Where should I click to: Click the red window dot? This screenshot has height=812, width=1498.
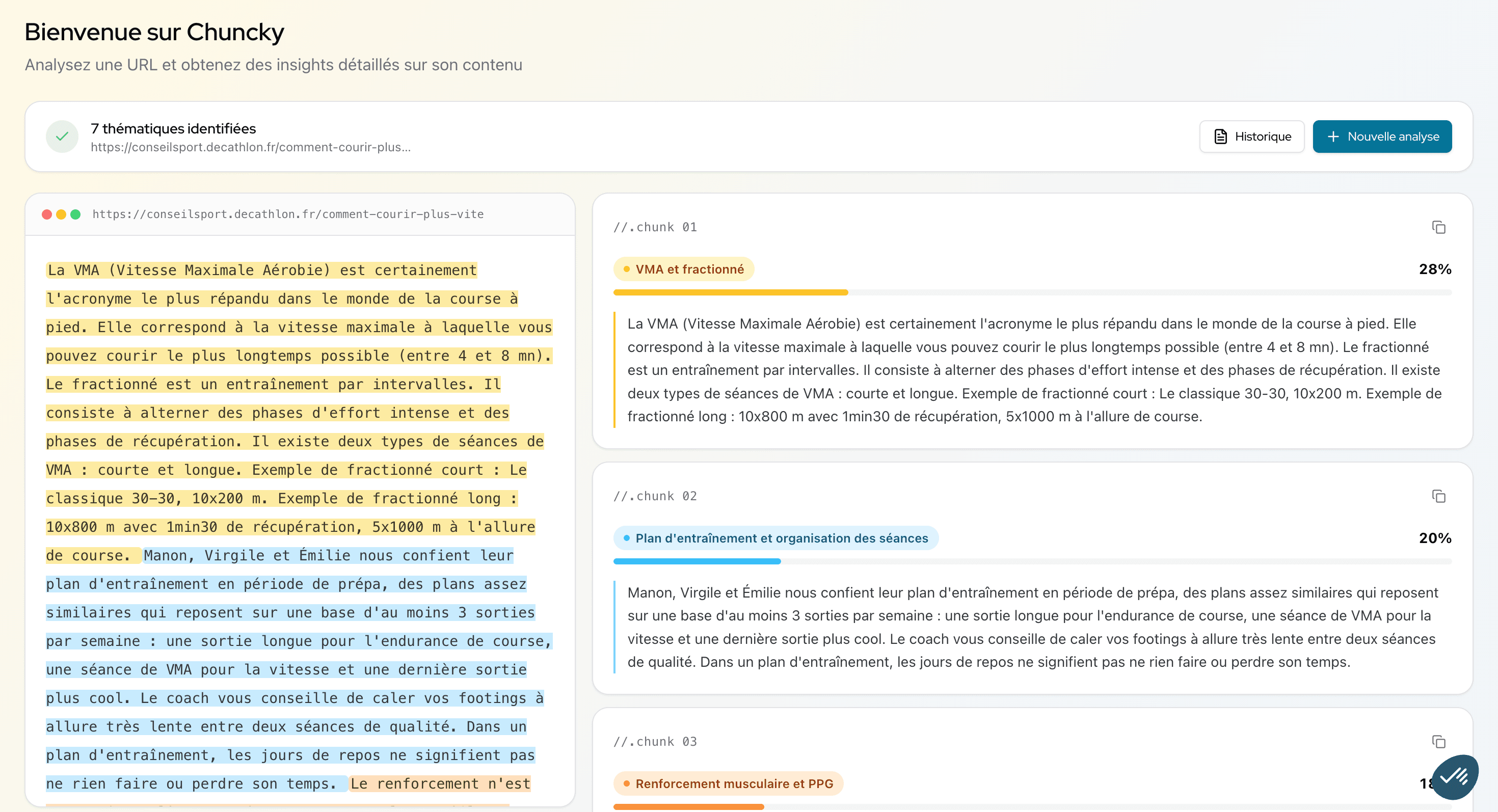point(47,214)
